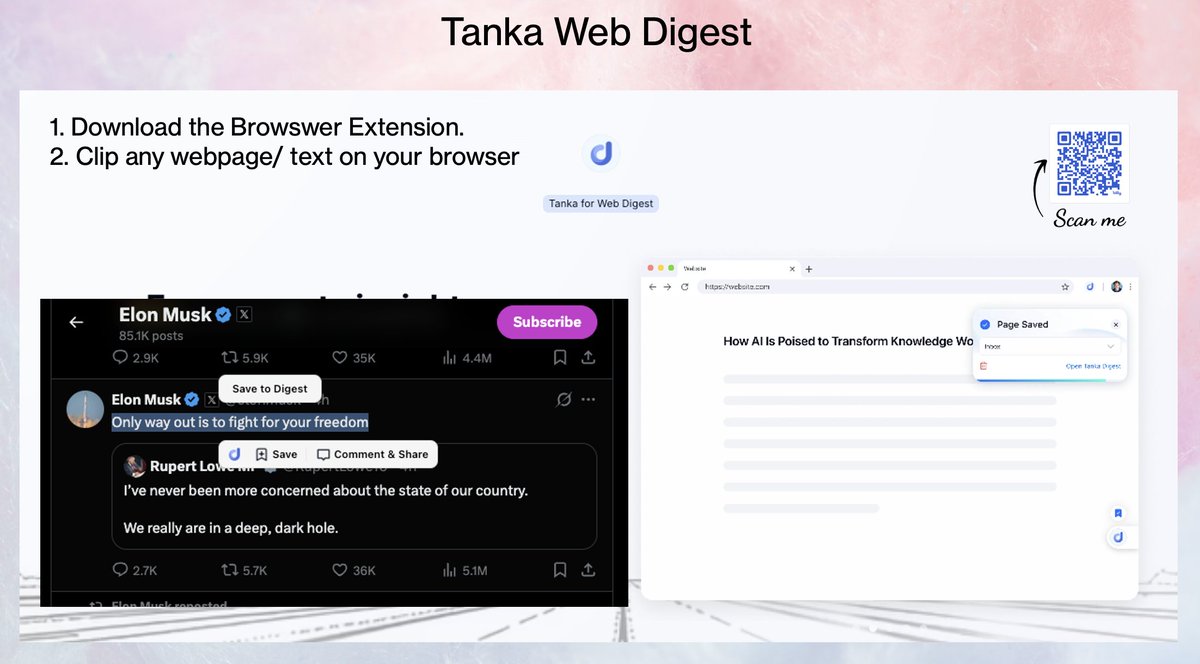Image resolution: width=1200 pixels, height=664 pixels.
Task: Save selected text via popup Save button
Action: pyautogui.click(x=276, y=454)
